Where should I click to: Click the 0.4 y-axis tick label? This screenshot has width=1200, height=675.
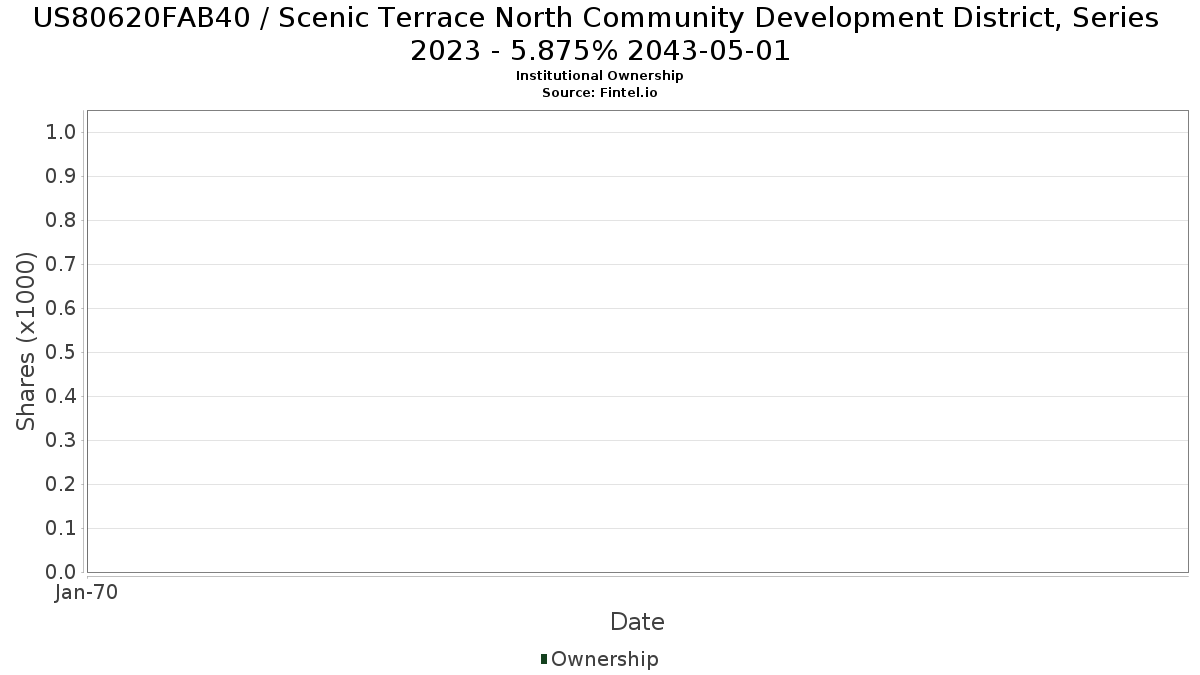(x=61, y=397)
